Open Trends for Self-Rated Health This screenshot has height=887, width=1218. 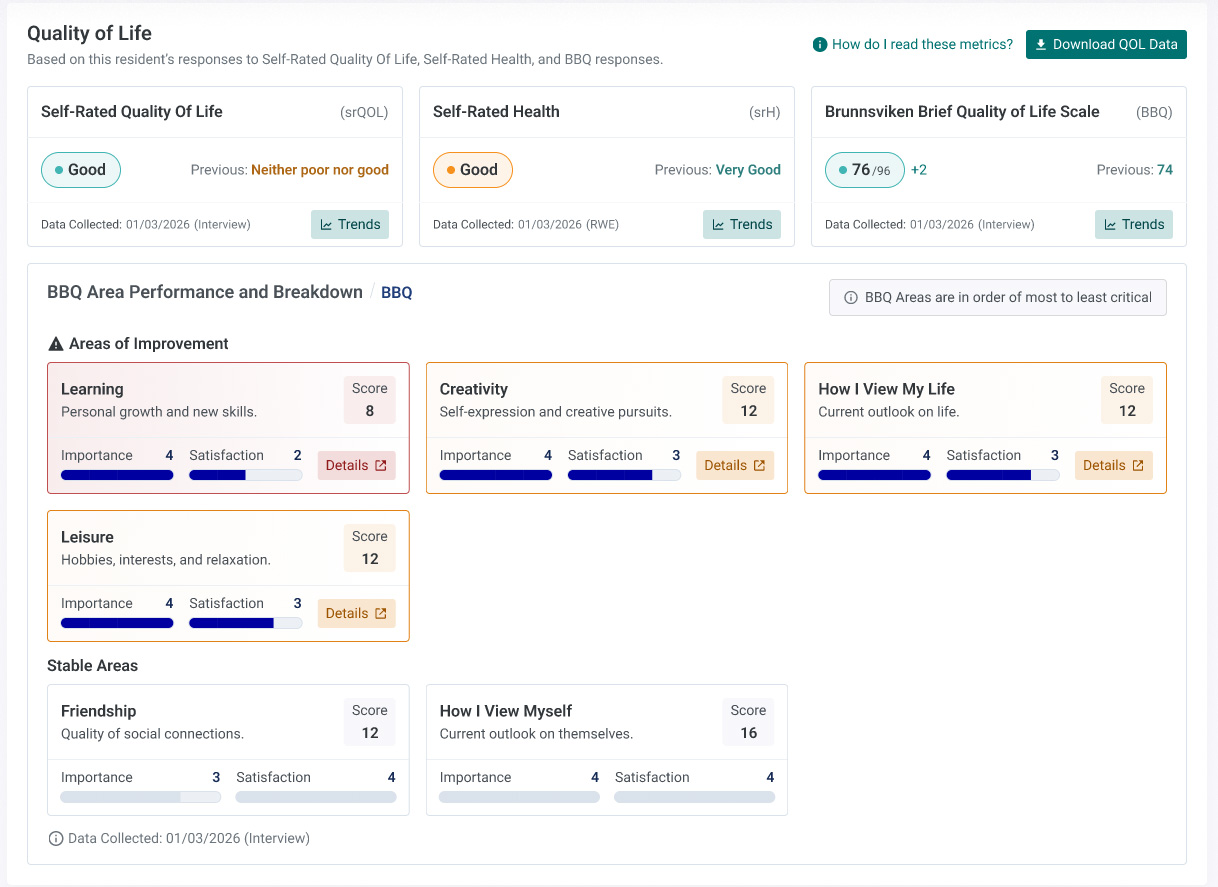tap(742, 224)
